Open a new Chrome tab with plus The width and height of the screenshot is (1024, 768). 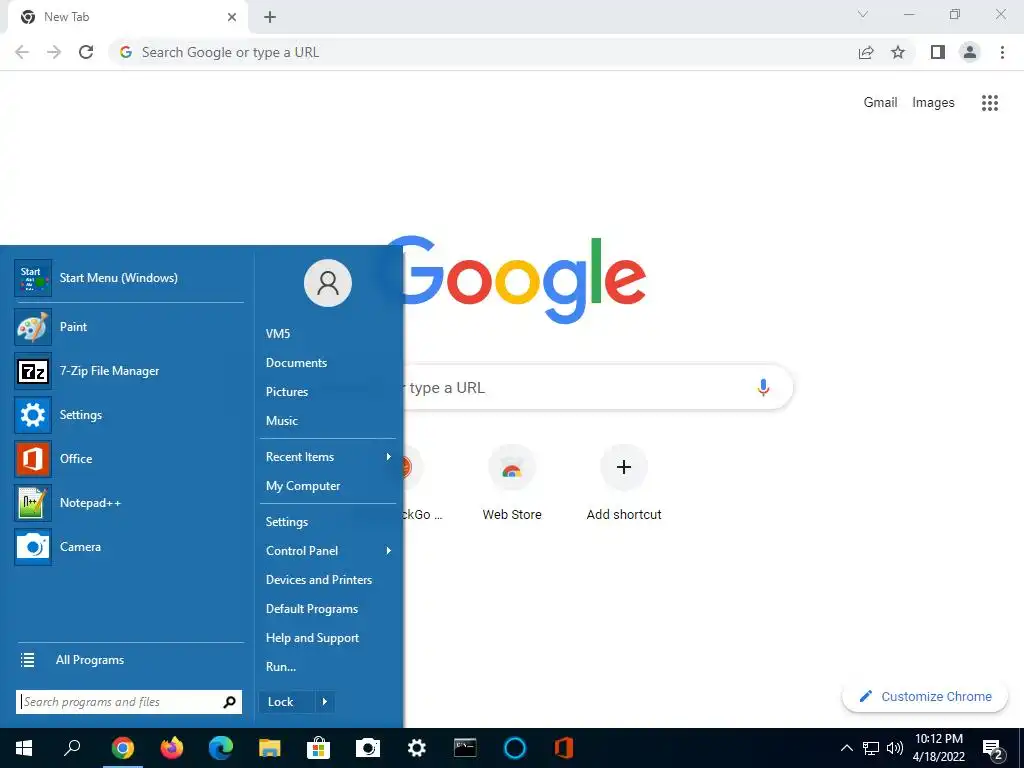(270, 17)
